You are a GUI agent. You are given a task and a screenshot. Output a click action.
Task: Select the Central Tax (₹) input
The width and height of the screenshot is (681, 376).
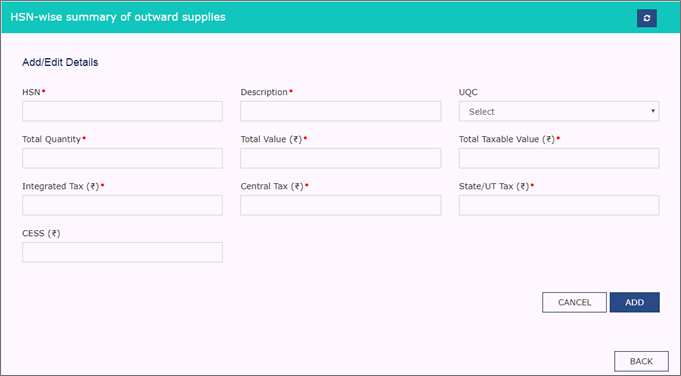(340, 205)
